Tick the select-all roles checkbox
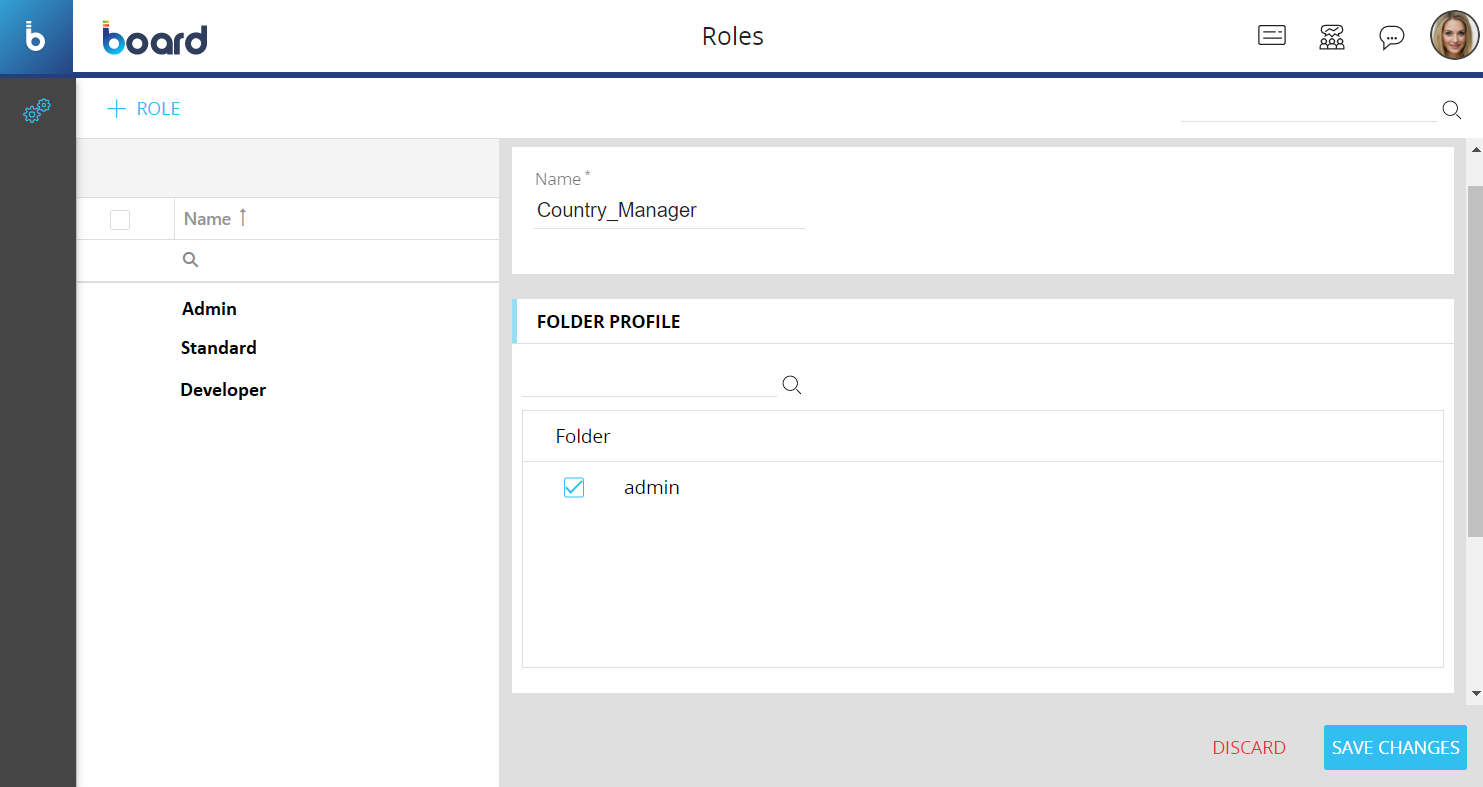 coord(120,220)
